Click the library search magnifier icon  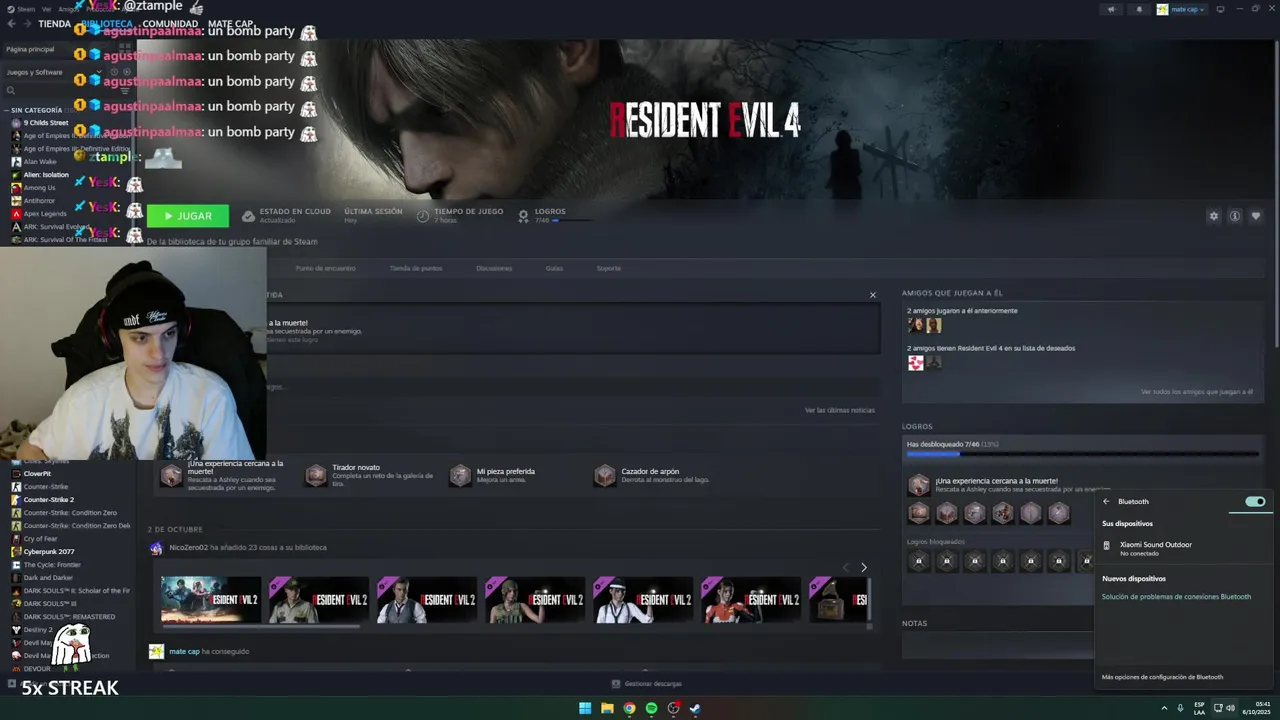click(11, 91)
